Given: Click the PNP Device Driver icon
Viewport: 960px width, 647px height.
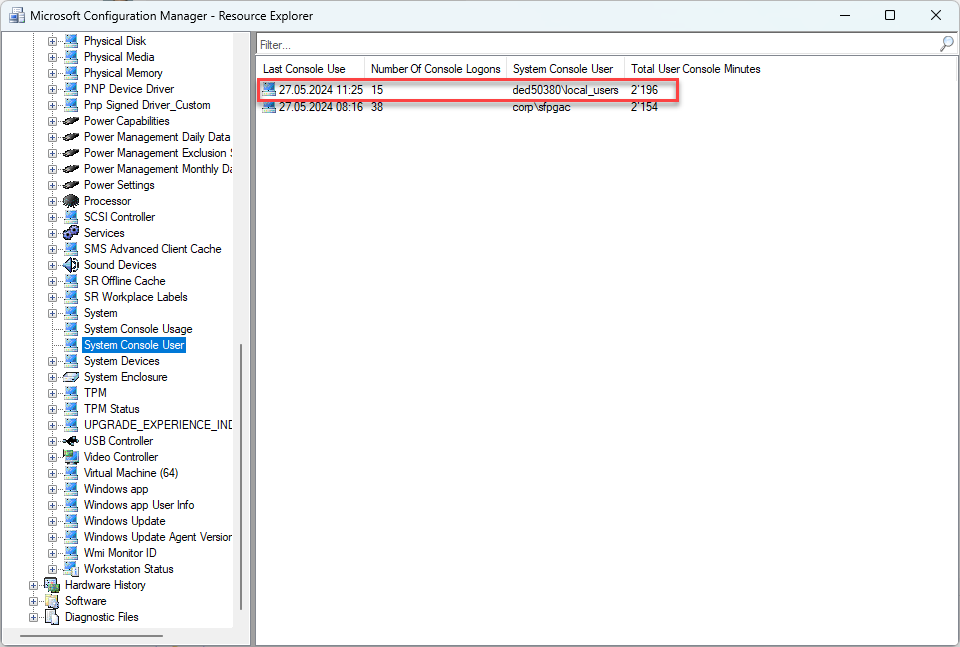Looking at the screenshot, I should coord(71,89).
